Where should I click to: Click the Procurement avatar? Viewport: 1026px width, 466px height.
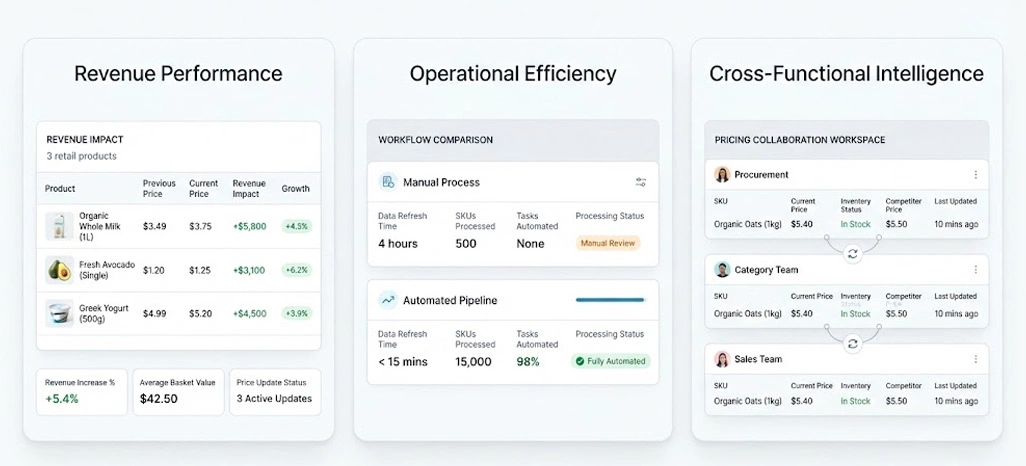coord(722,175)
